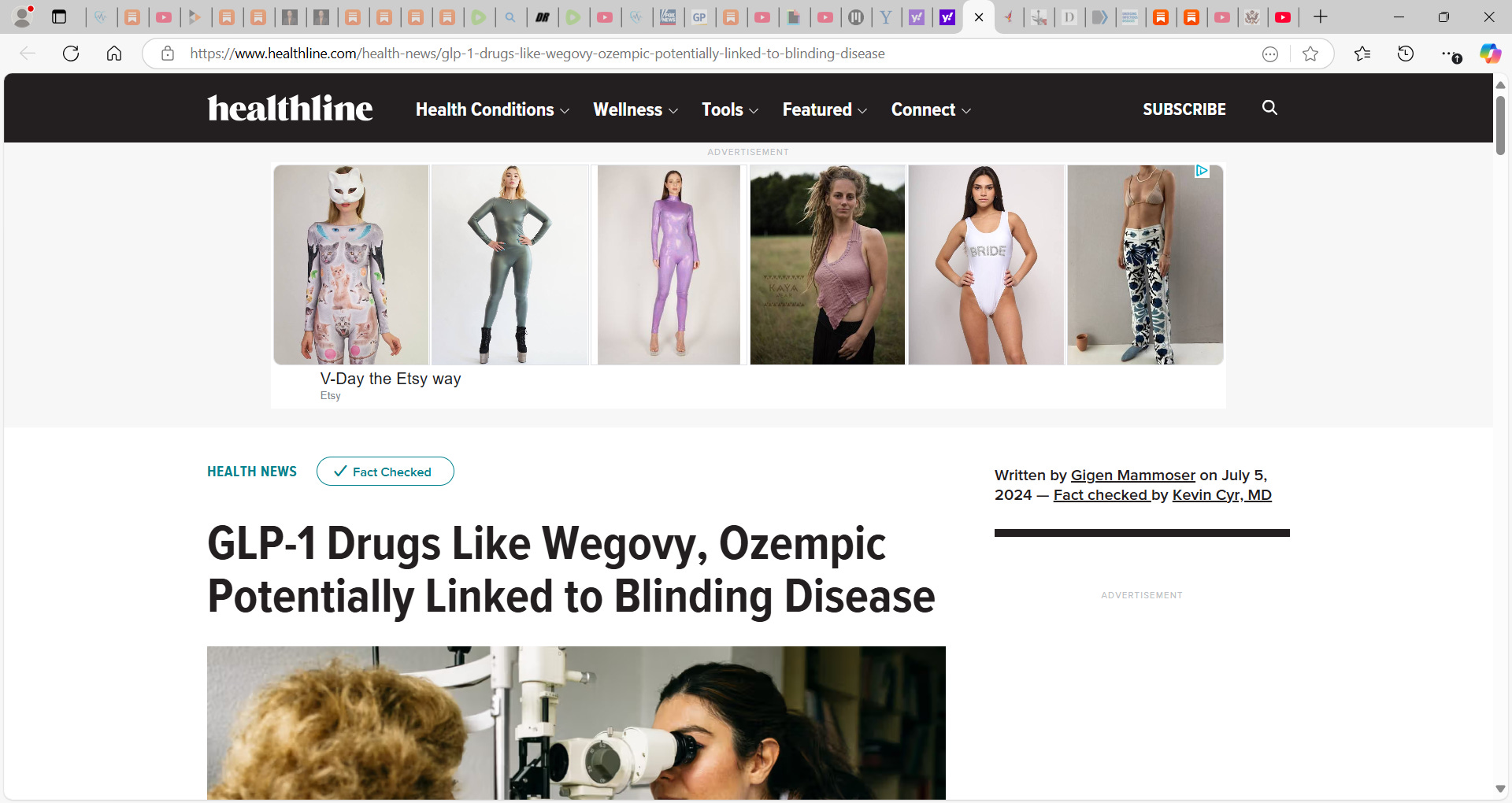This screenshot has height=803, width=1512.
Task: Expand the Health Conditions menu
Action: click(x=492, y=109)
